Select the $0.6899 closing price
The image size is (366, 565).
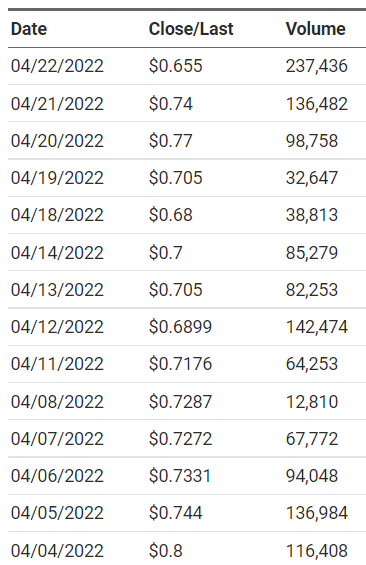(180, 327)
